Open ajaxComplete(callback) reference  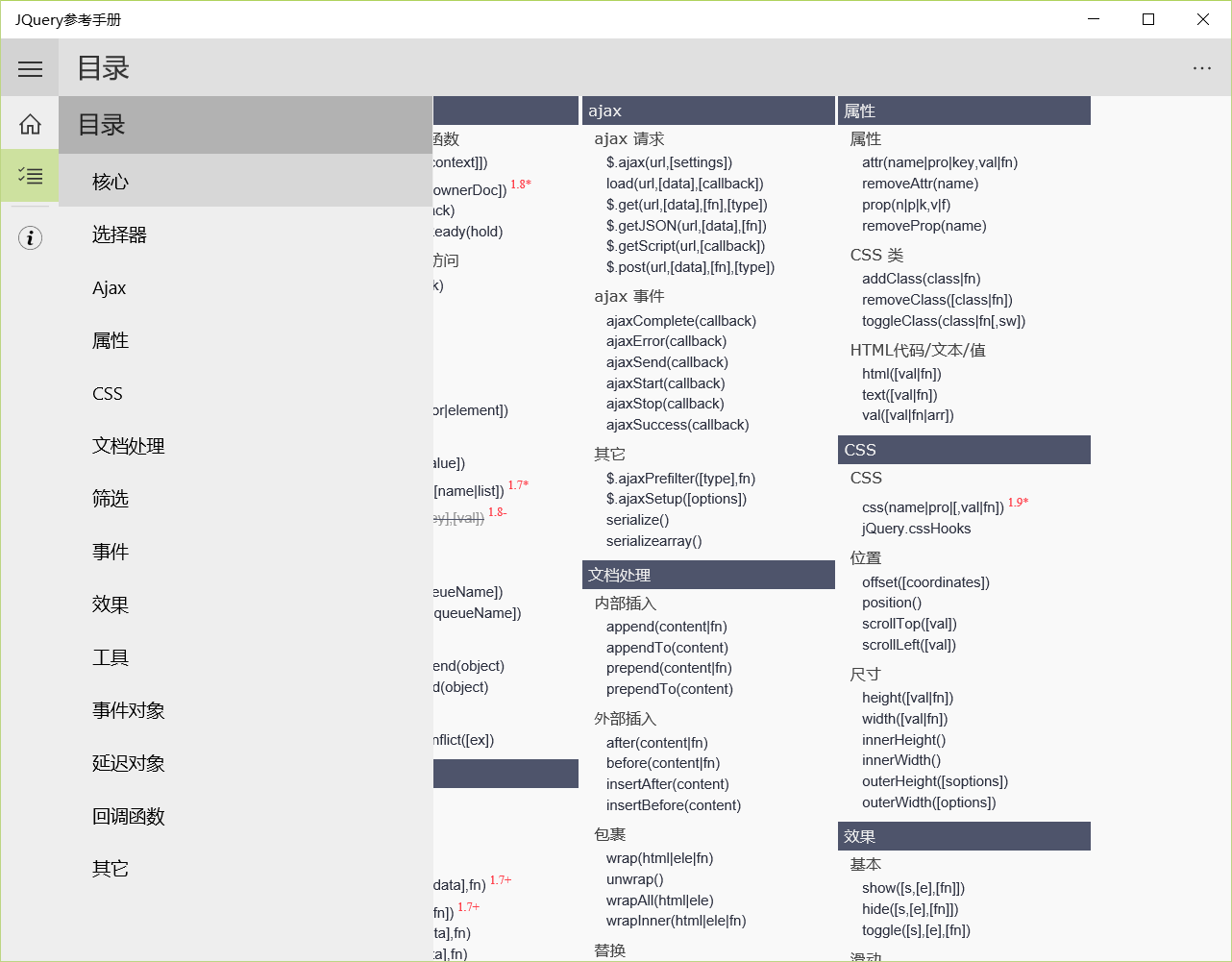[x=681, y=321]
